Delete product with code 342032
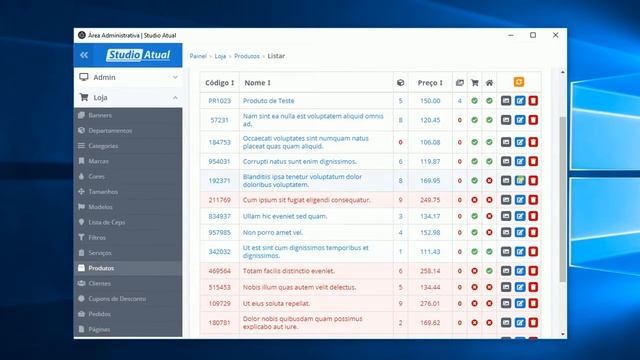Viewport: 640px width, 360px height. (x=533, y=251)
